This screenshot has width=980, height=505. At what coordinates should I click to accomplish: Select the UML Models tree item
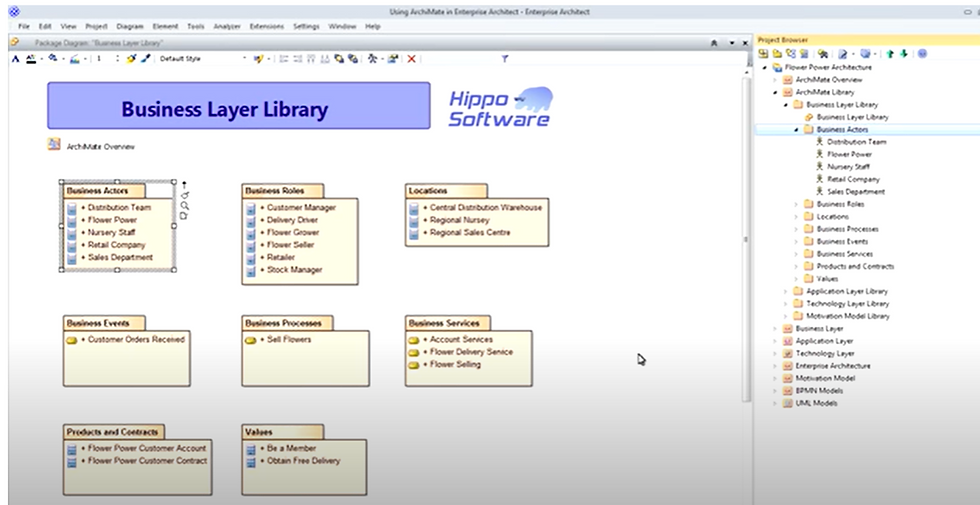click(816, 403)
